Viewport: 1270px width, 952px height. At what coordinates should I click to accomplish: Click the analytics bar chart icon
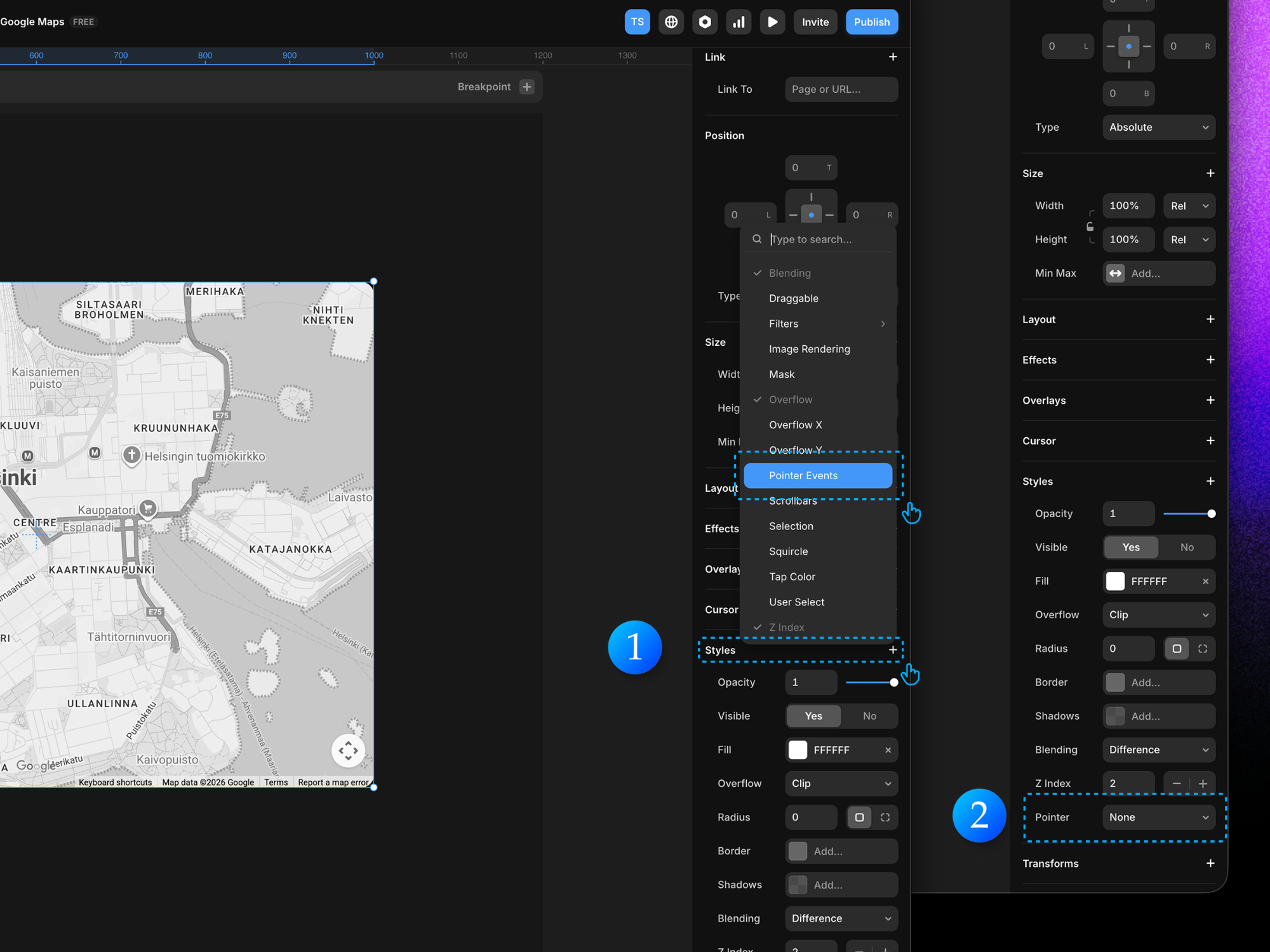pos(739,22)
